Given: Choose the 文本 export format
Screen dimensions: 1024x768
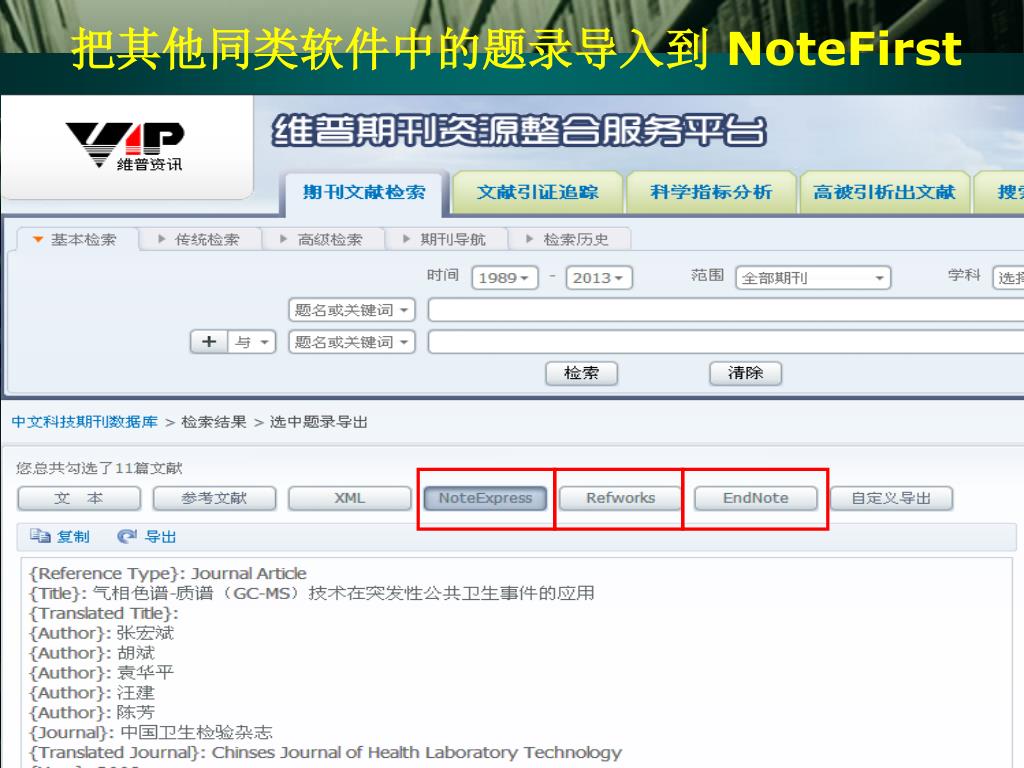Looking at the screenshot, I should (79, 498).
